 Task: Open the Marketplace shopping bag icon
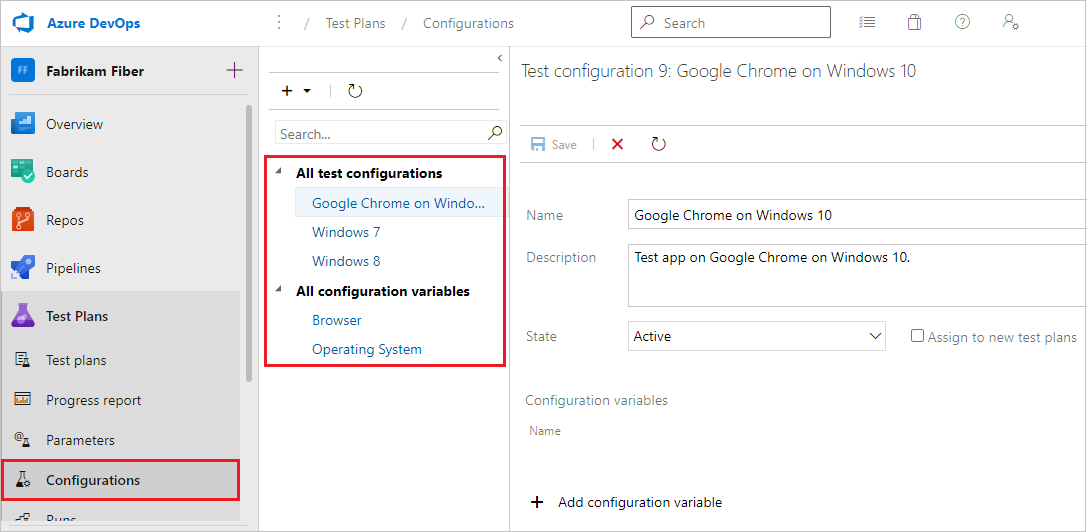coord(915,22)
